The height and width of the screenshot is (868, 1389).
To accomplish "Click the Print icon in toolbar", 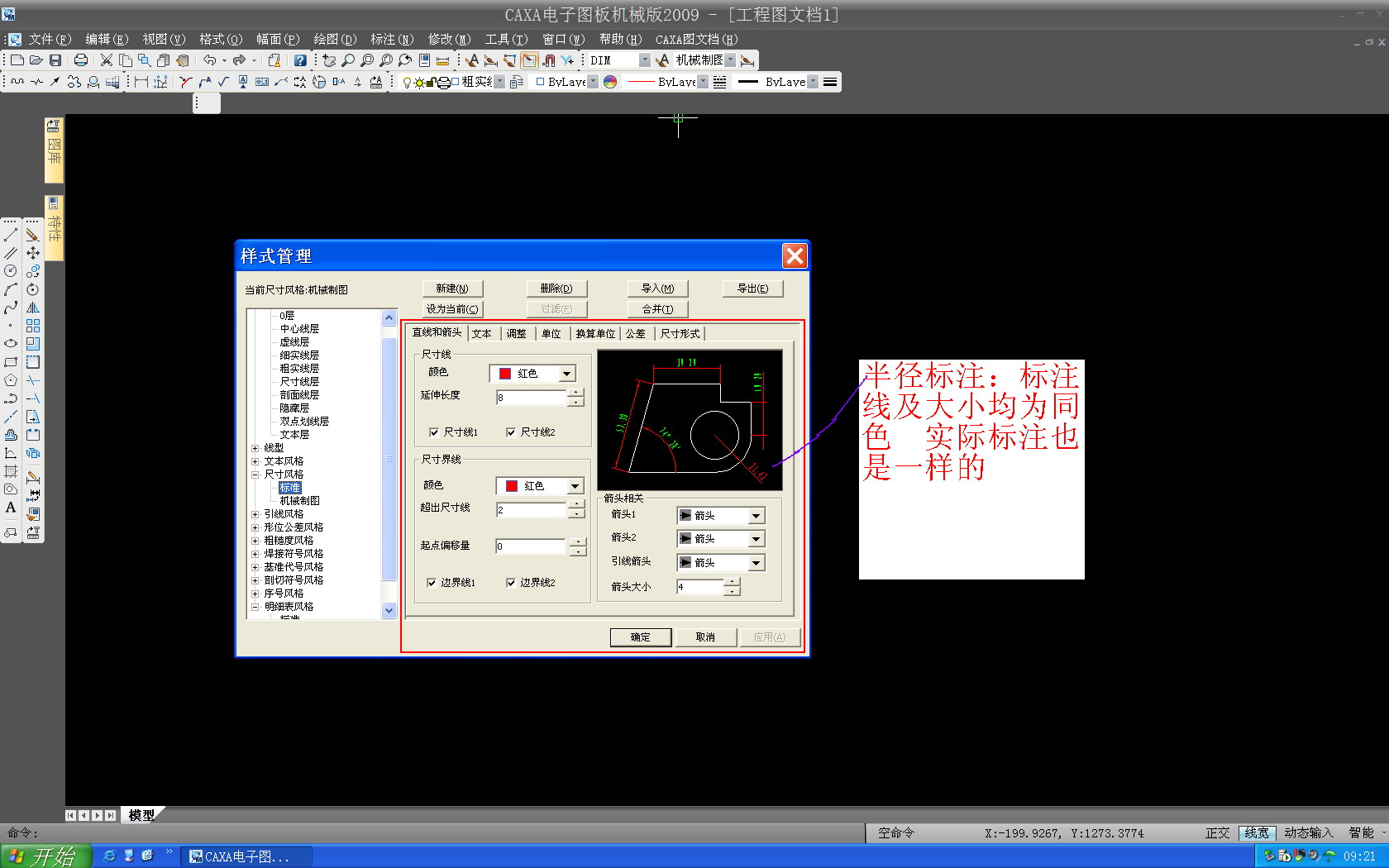I will coord(80,60).
